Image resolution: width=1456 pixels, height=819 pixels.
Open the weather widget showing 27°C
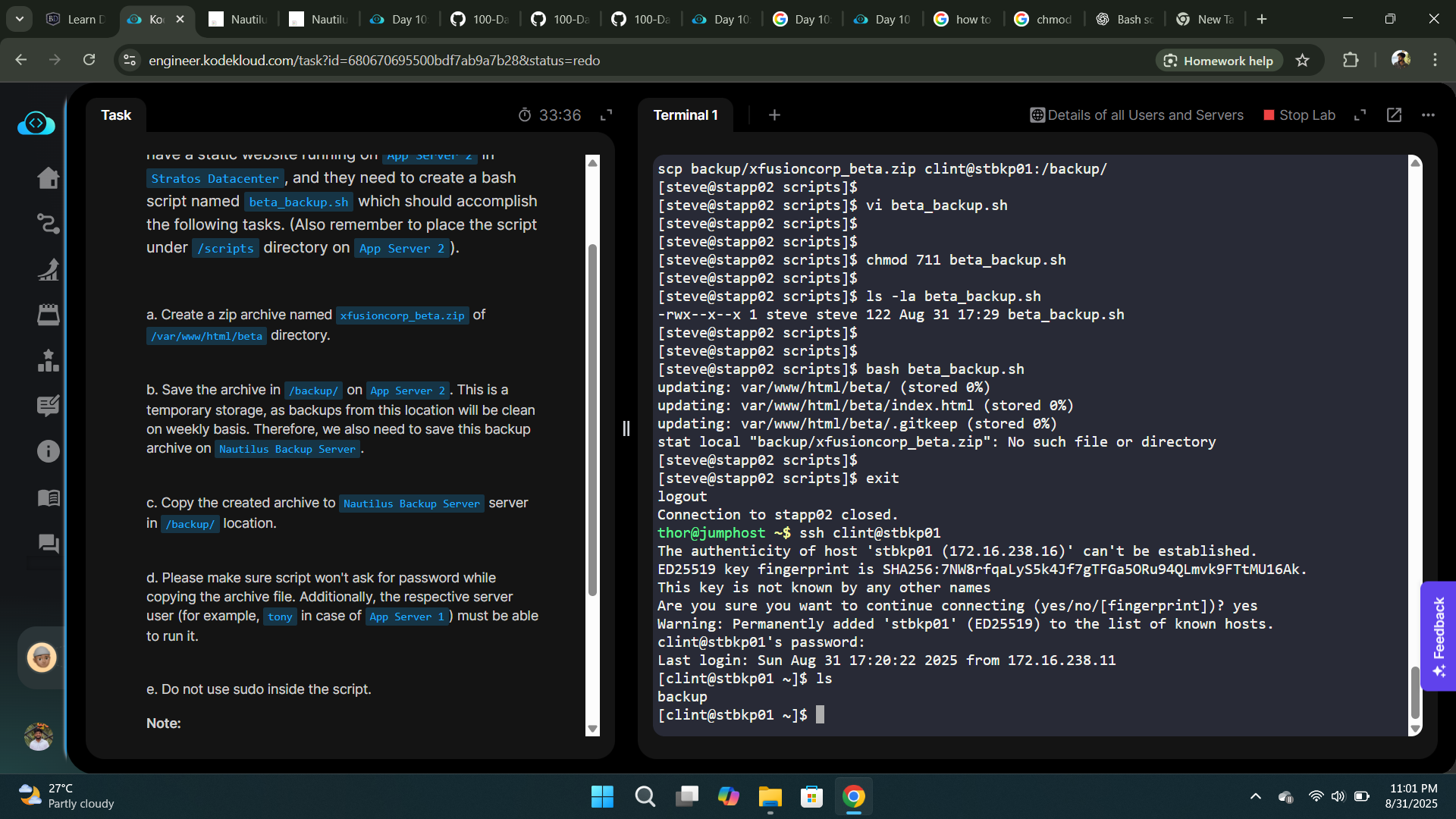click(x=67, y=796)
